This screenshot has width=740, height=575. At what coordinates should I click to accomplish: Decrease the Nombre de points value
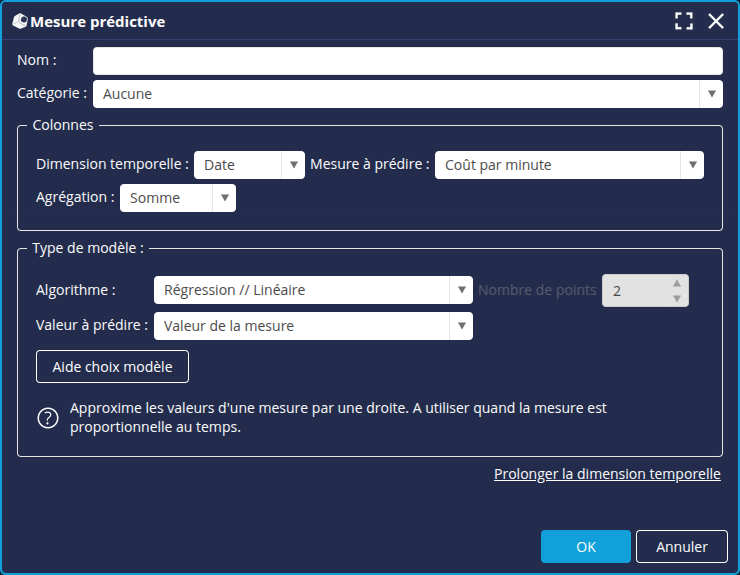coord(677,298)
